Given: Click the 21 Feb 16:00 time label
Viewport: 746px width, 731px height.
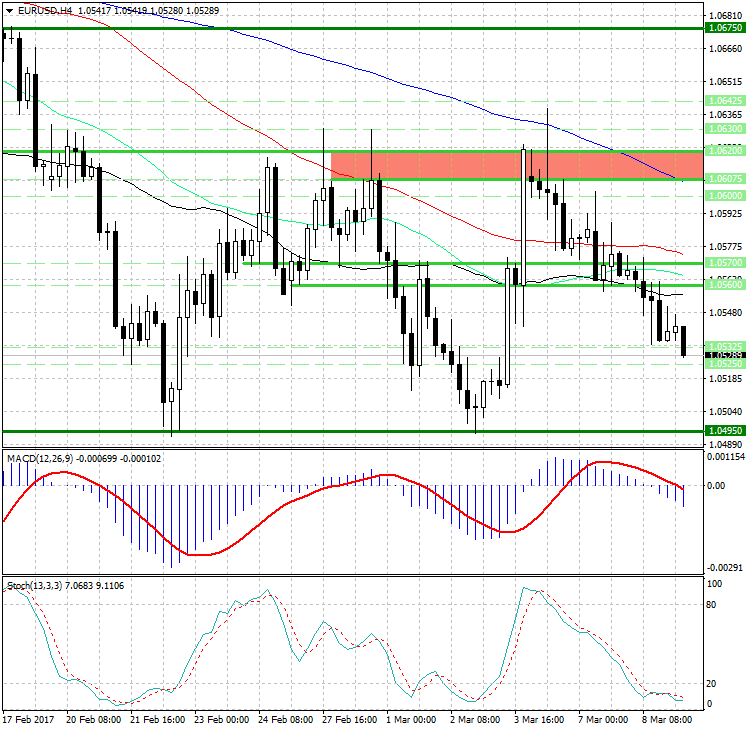Looking at the screenshot, I should click(x=157, y=719).
